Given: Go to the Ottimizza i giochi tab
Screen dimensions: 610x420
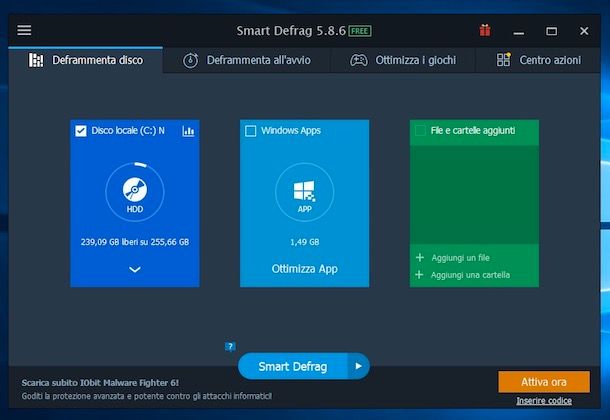Looking at the screenshot, I should (403, 60).
